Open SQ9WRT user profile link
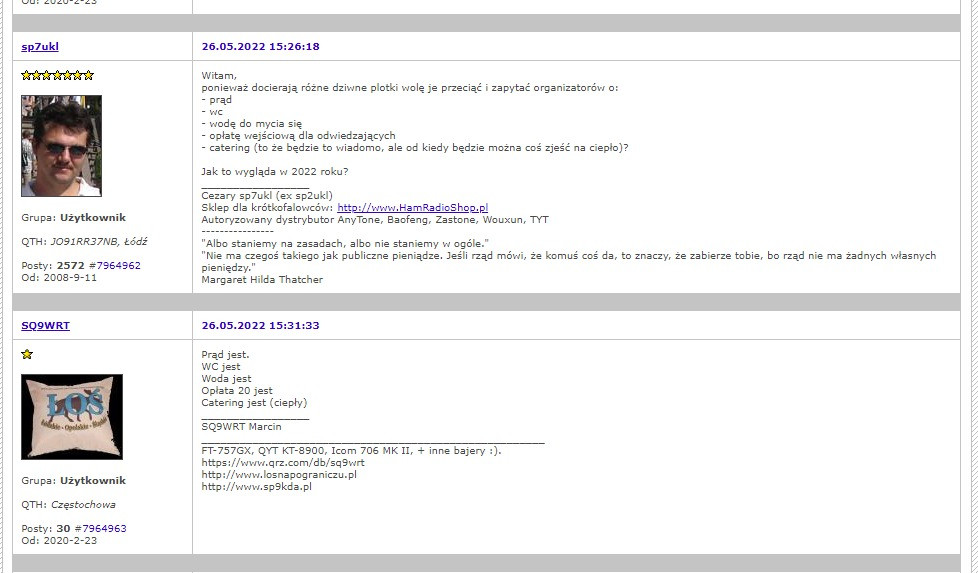The height and width of the screenshot is (573, 978). [x=46, y=325]
